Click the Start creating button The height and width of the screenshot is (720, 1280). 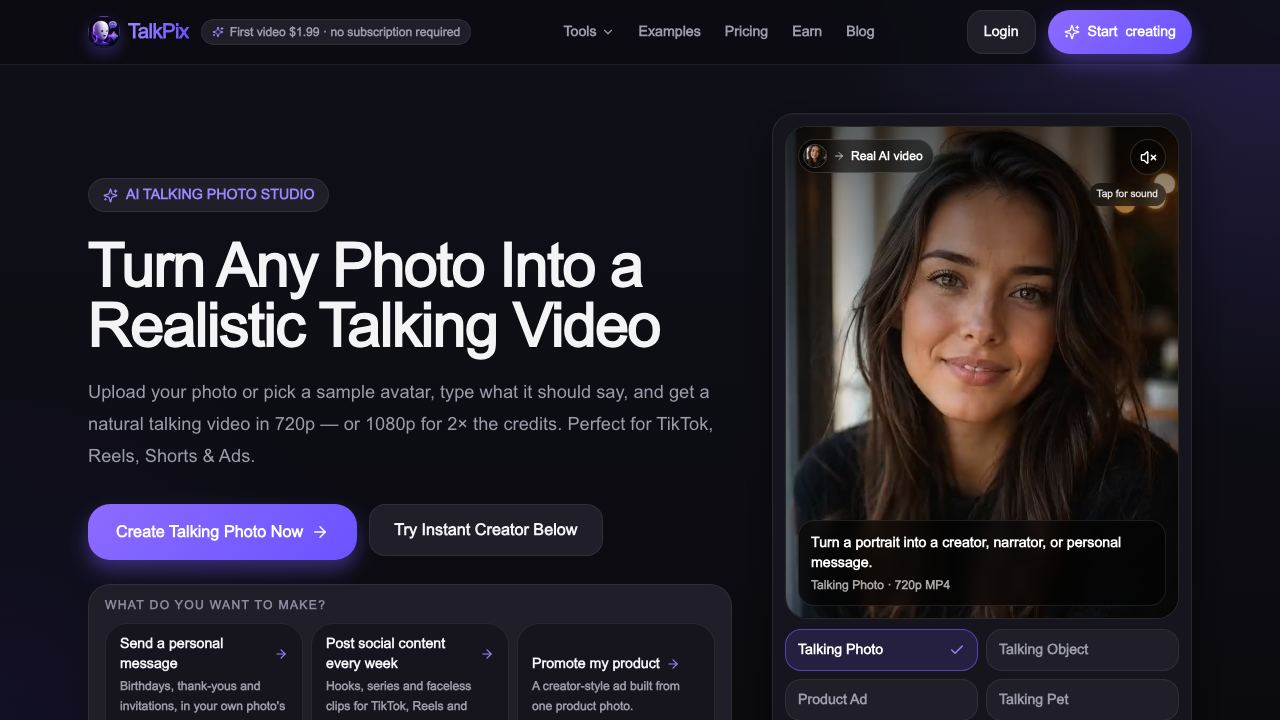coord(1120,32)
